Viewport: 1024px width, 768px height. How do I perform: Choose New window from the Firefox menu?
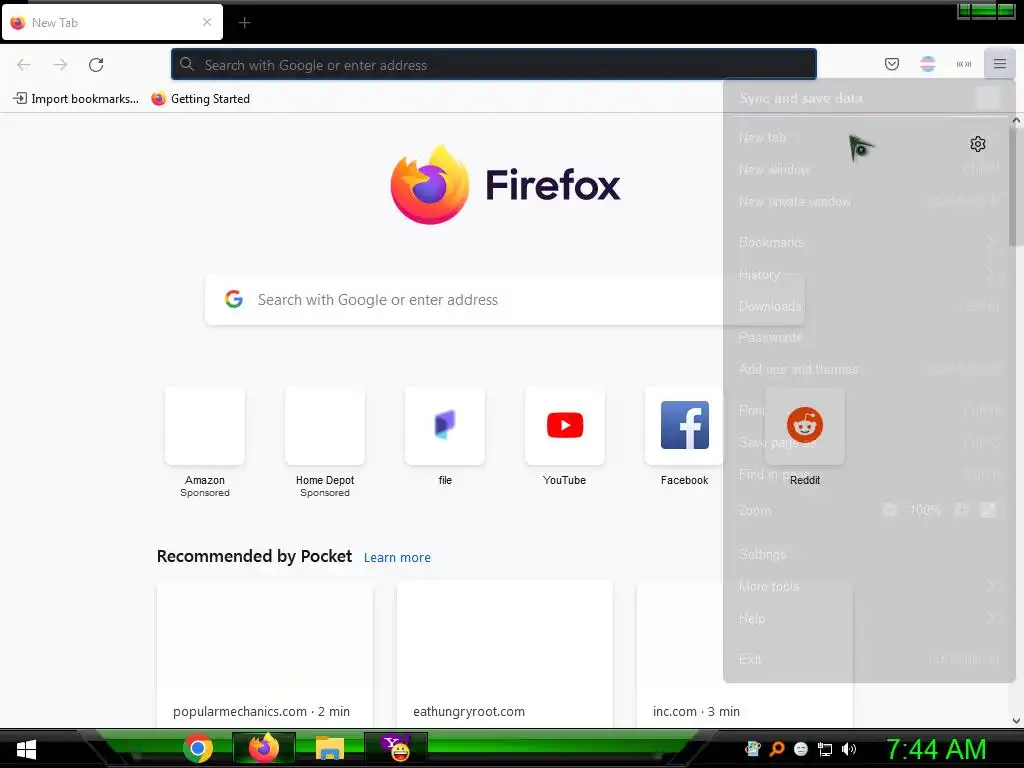tap(869, 169)
